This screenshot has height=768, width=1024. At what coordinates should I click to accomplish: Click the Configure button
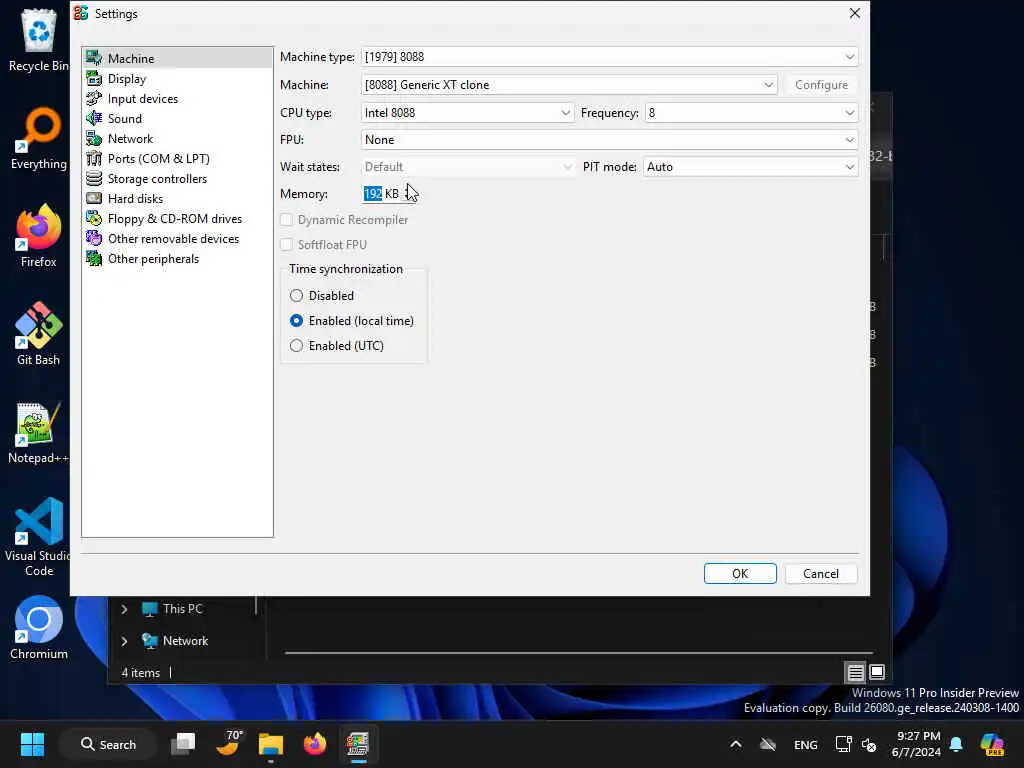[x=821, y=85]
